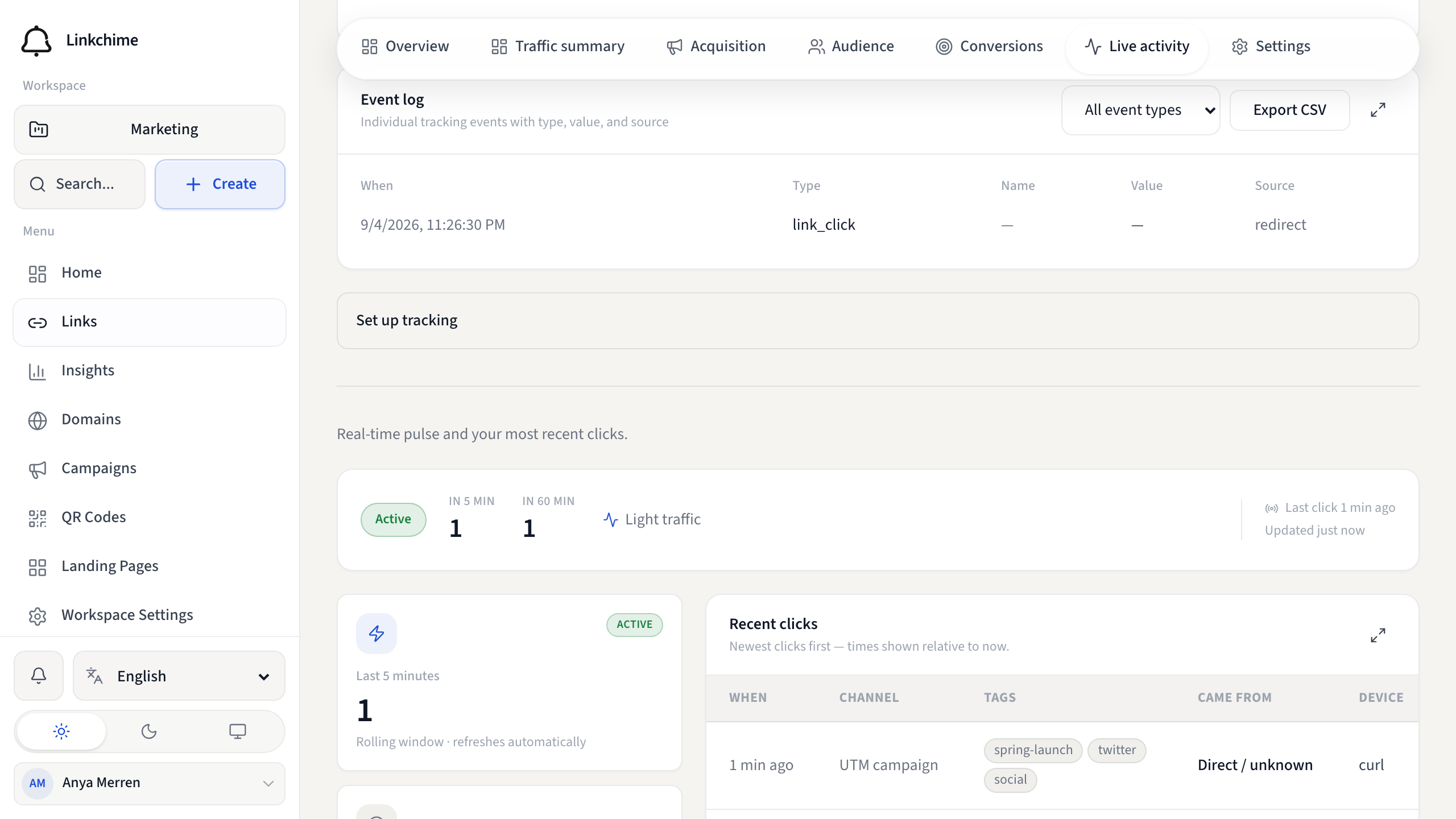Go to Home in the menu
The width and height of the screenshot is (1456, 819).
[x=150, y=273]
